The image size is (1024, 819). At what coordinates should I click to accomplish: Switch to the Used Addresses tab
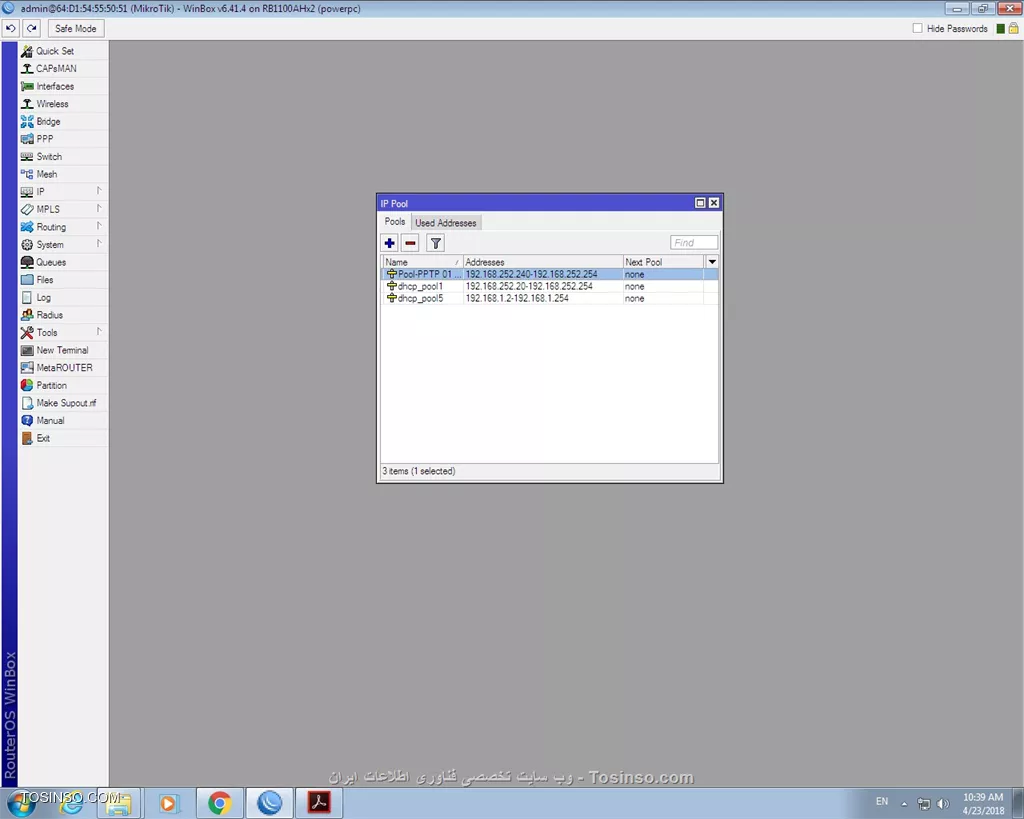click(446, 223)
